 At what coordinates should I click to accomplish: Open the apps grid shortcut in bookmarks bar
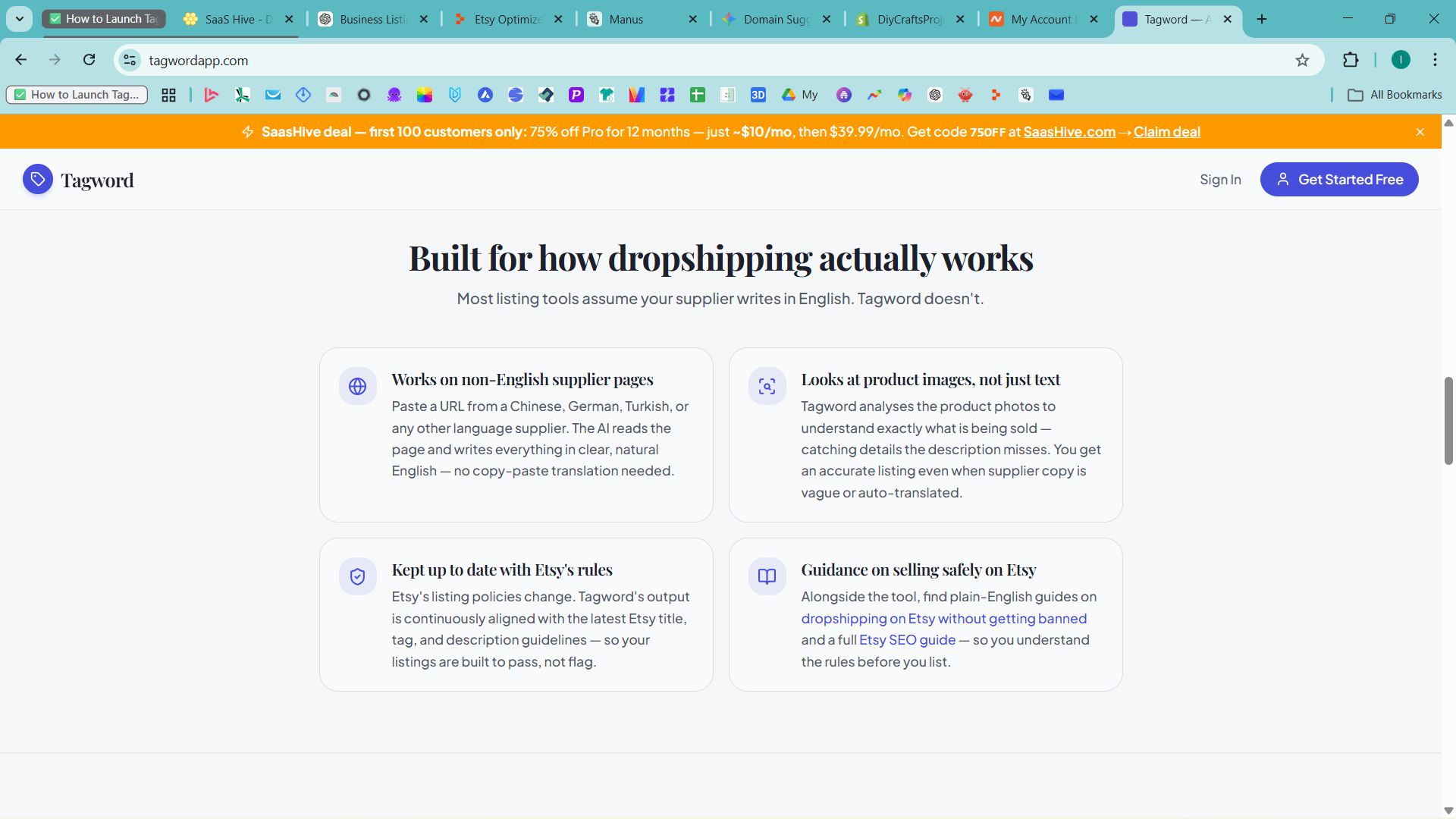168,95
